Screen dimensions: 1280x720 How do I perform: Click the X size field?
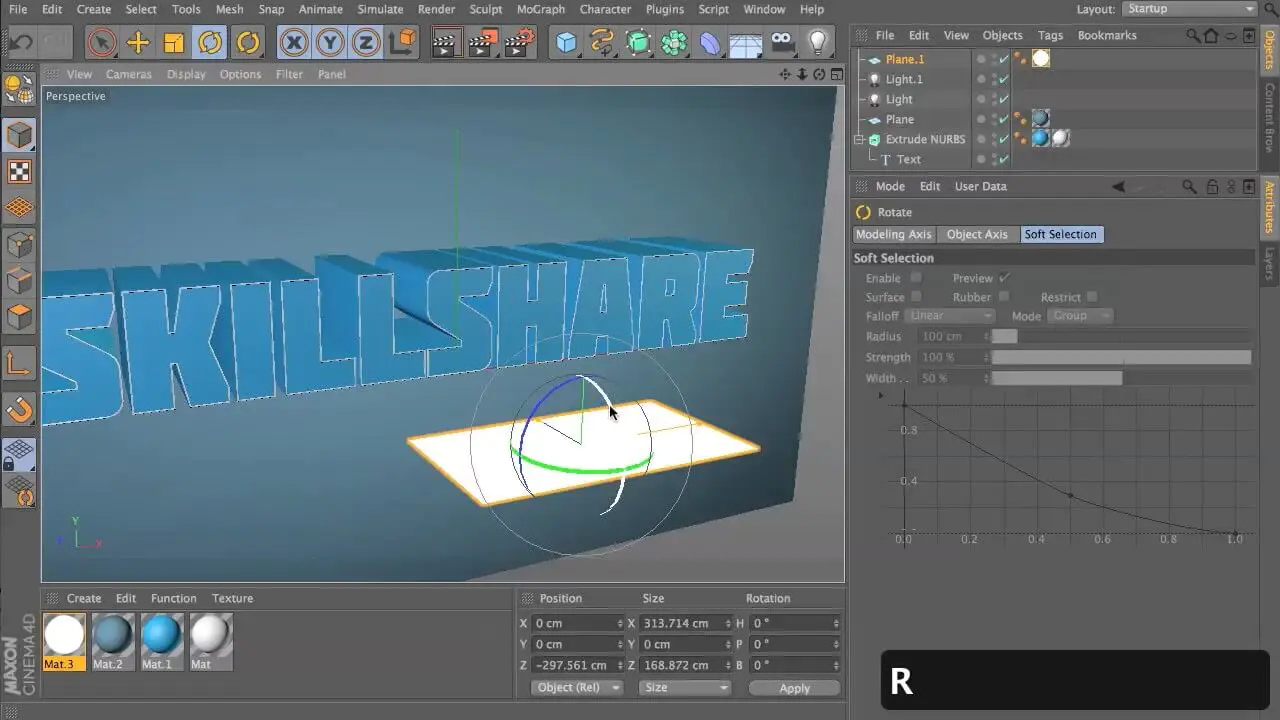(685, 623)
